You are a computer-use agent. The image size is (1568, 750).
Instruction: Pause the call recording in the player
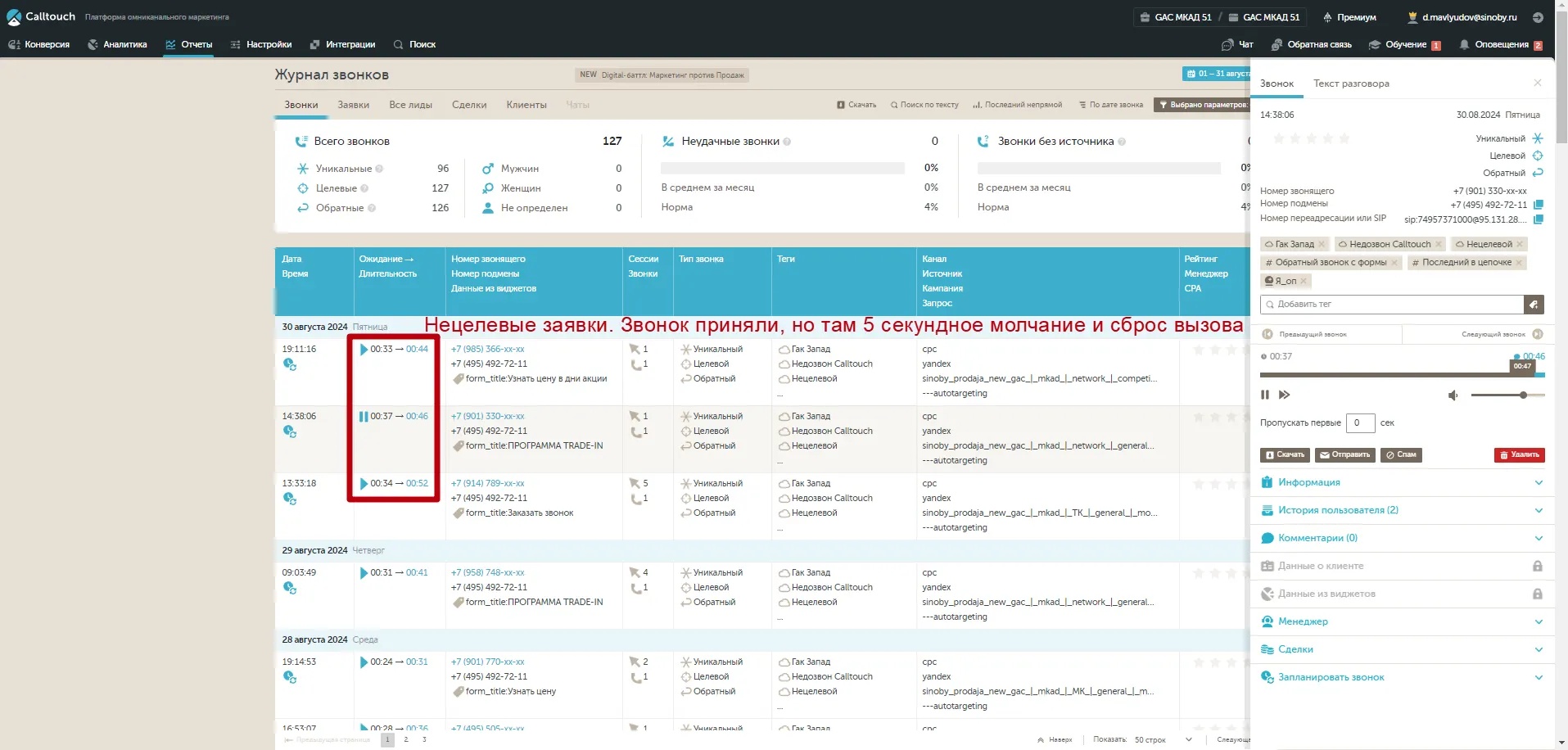click(x=1265, y=395)
